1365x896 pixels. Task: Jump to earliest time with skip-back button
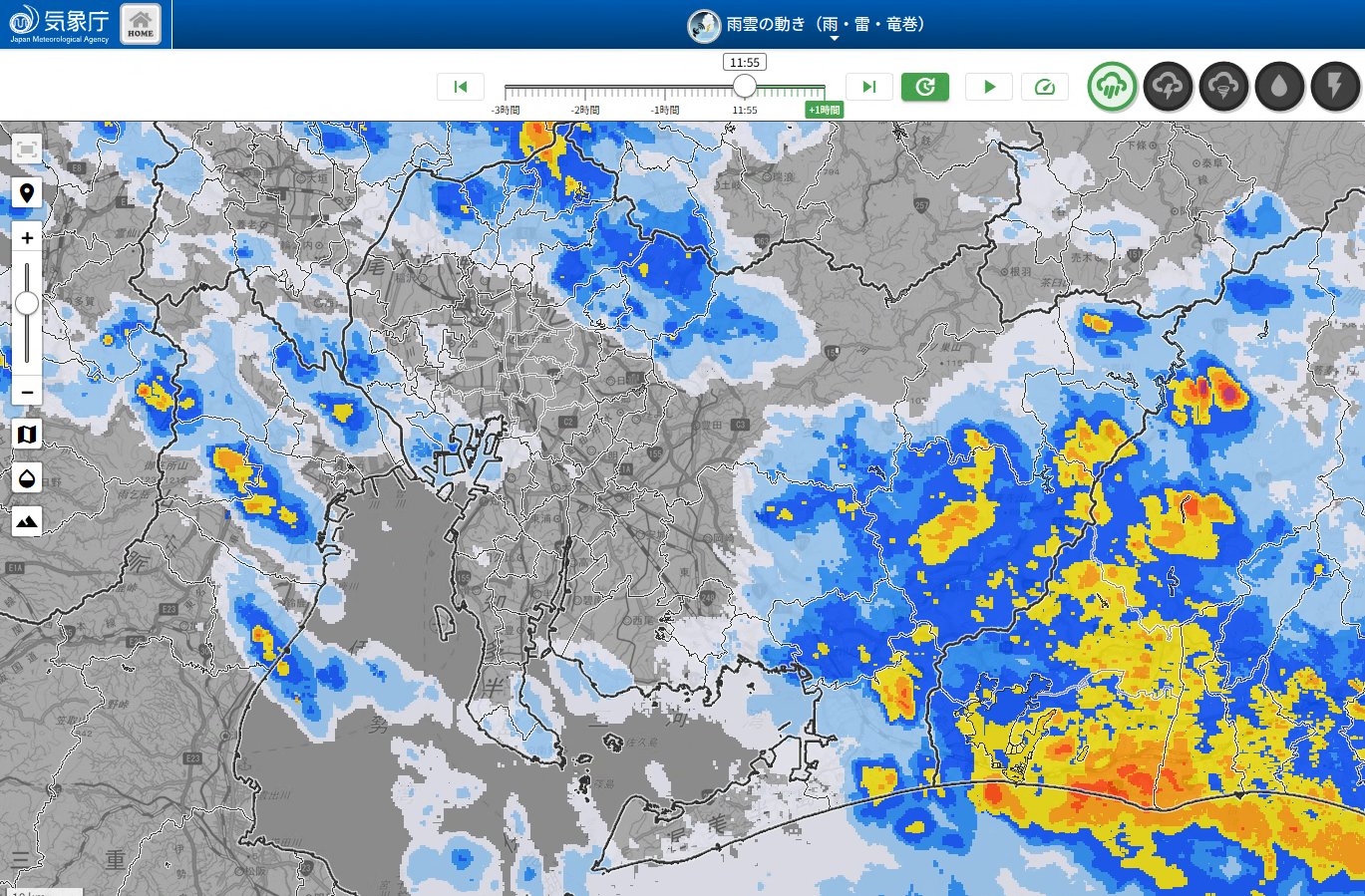(461, 87)
